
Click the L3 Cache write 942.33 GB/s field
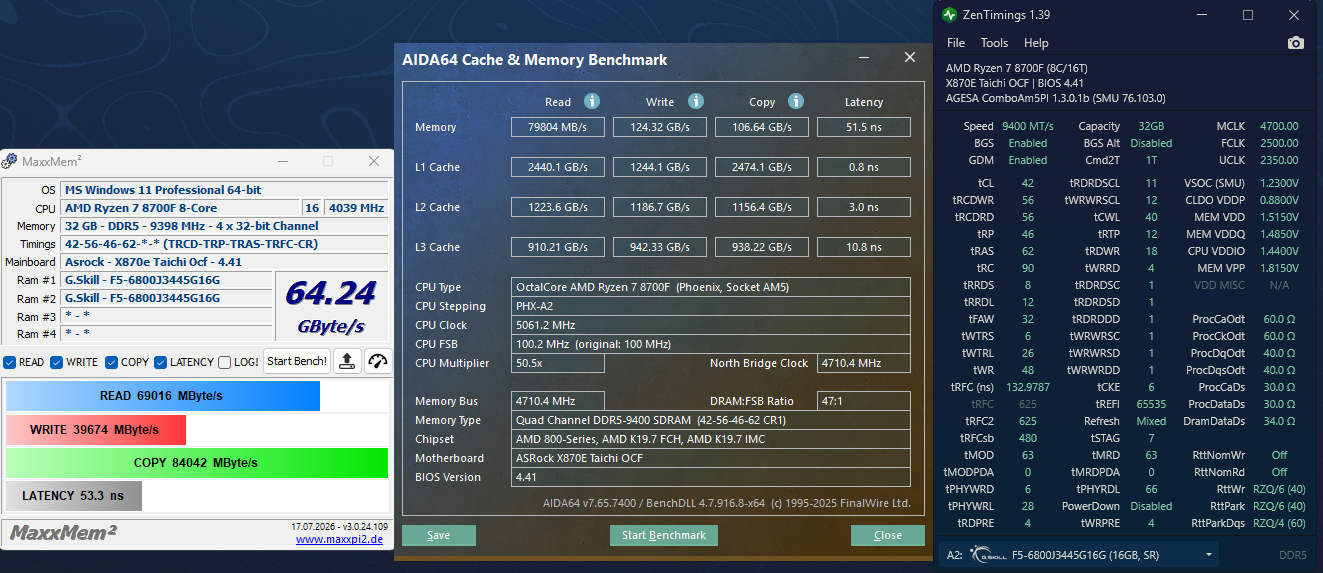pos(660,247)
